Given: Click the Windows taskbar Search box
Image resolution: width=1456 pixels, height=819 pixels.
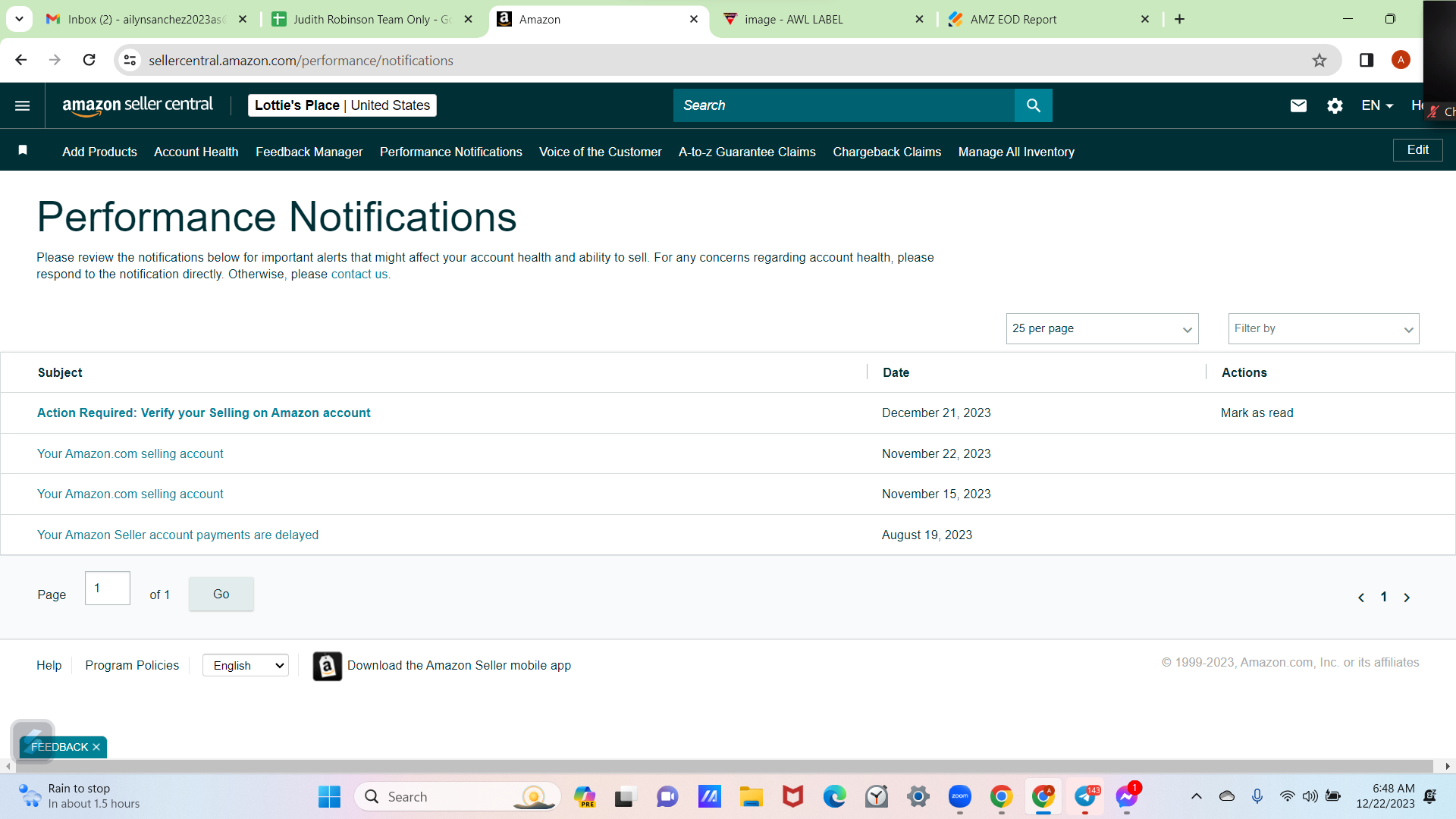Looking at the screenshot, I should pyautogui.click(x=457, y=796).
